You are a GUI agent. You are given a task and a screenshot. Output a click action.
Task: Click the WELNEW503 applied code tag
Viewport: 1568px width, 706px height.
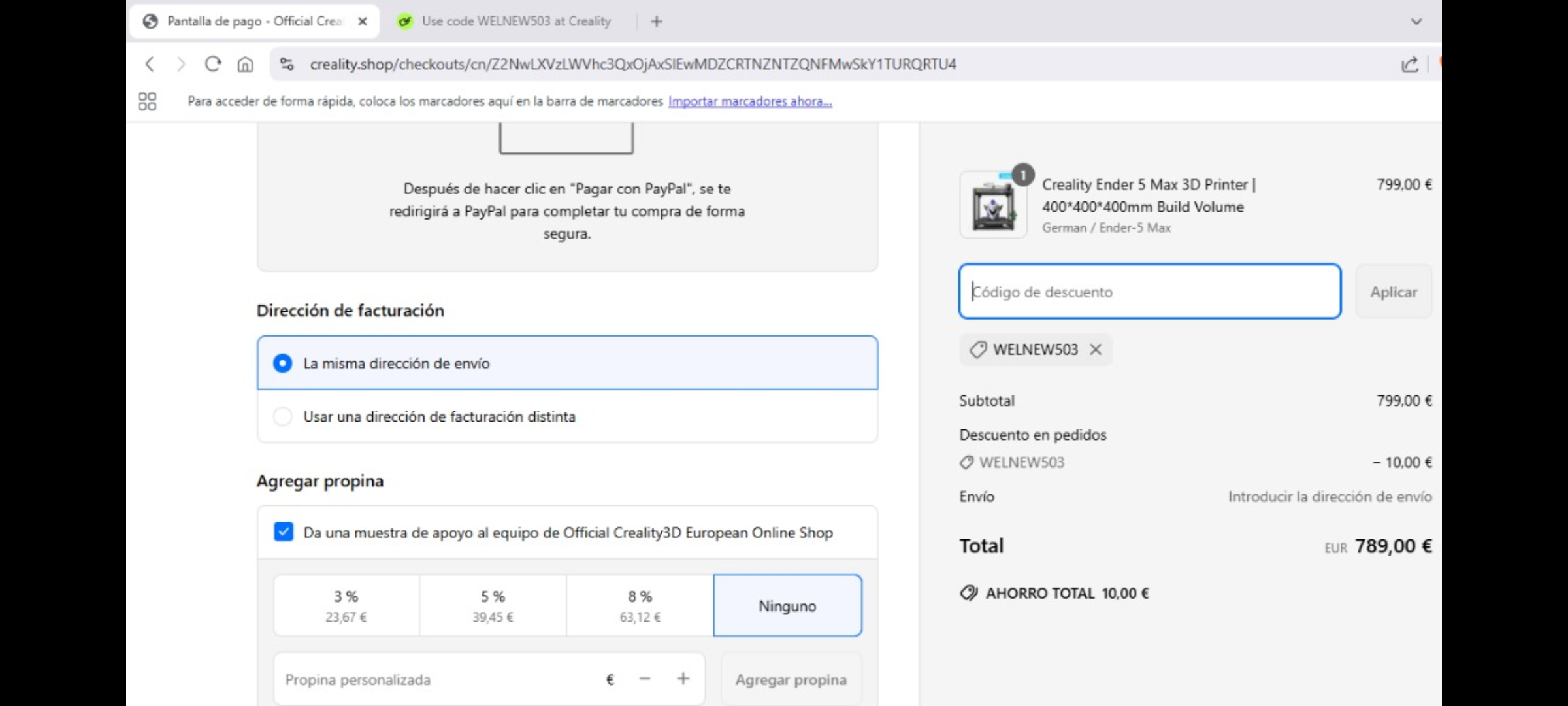(x=1036, y=350)
